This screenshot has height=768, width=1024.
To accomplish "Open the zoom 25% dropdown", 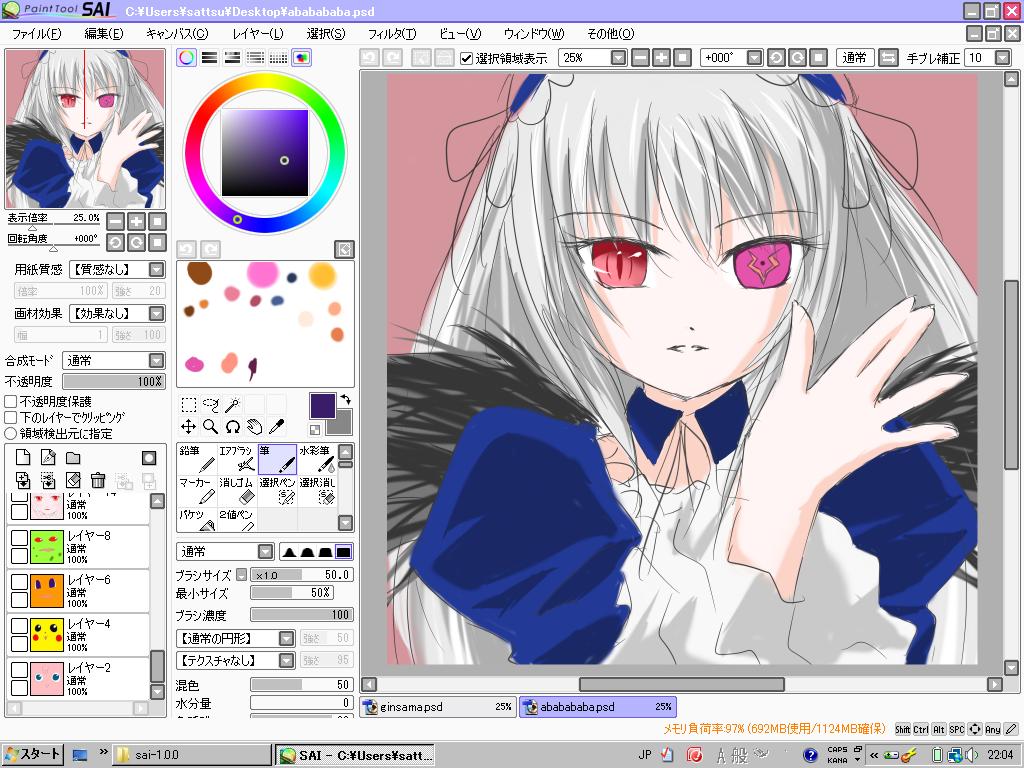I will pyautogui.click(x=618, y=58).
